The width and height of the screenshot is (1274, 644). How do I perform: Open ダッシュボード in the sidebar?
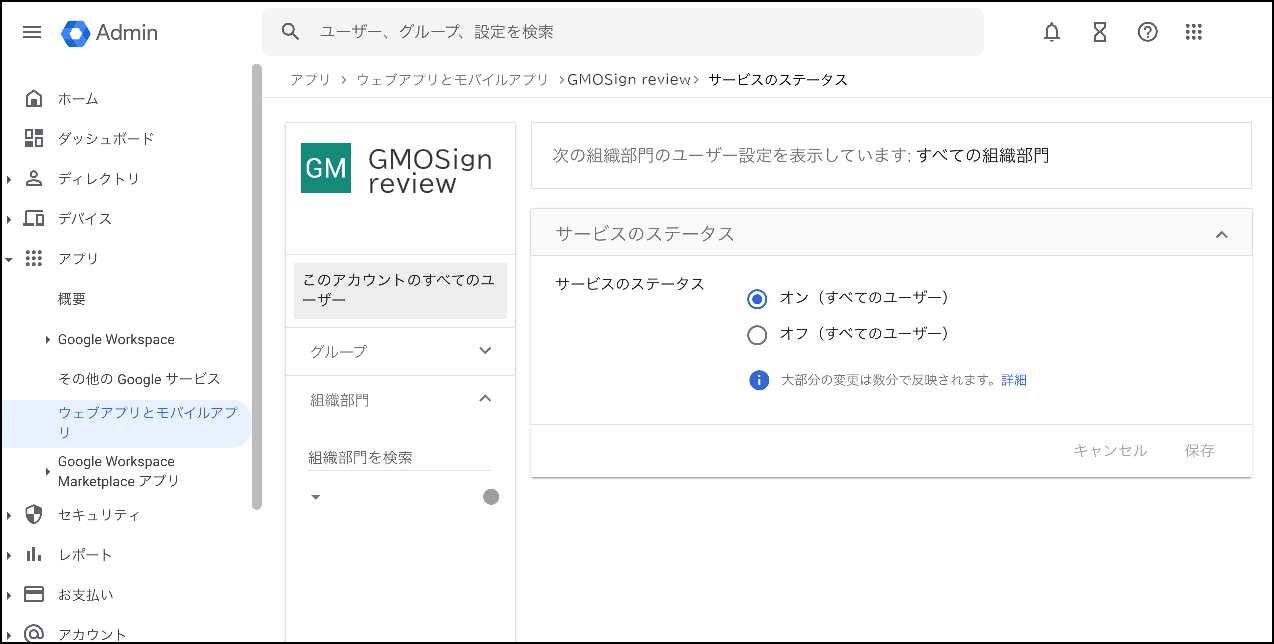point(105,139)
